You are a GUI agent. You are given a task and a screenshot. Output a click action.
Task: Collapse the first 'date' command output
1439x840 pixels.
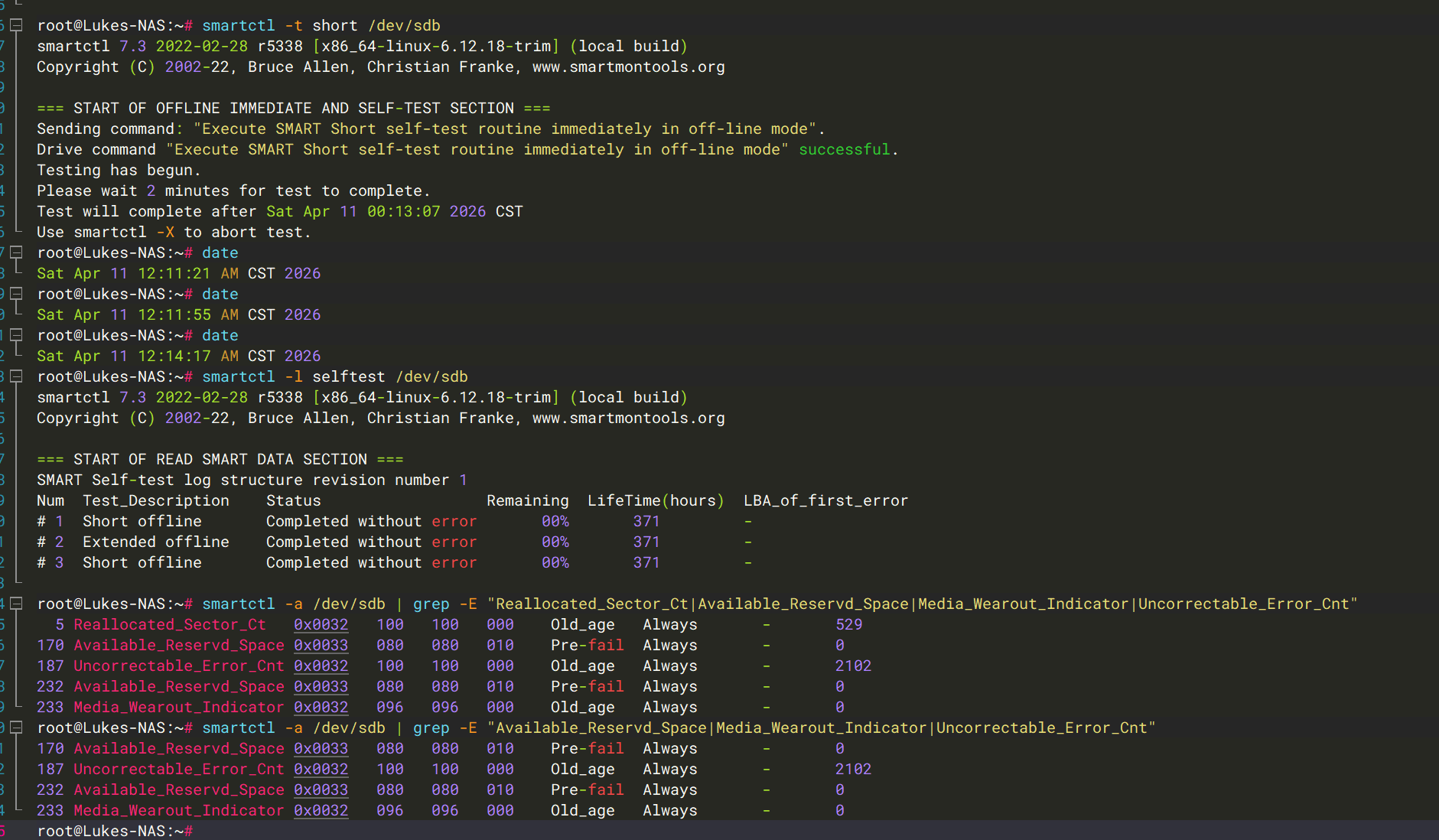(16, 252)
